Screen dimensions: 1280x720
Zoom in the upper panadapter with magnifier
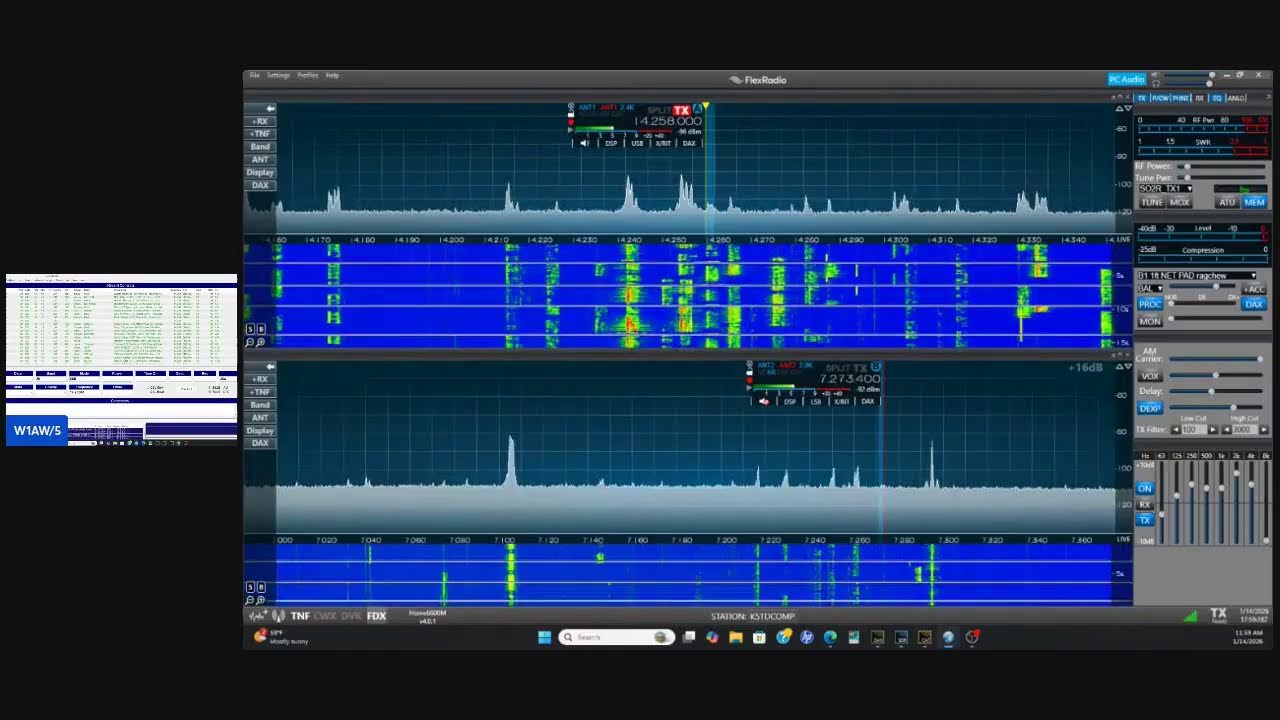[x=261, y=342]
